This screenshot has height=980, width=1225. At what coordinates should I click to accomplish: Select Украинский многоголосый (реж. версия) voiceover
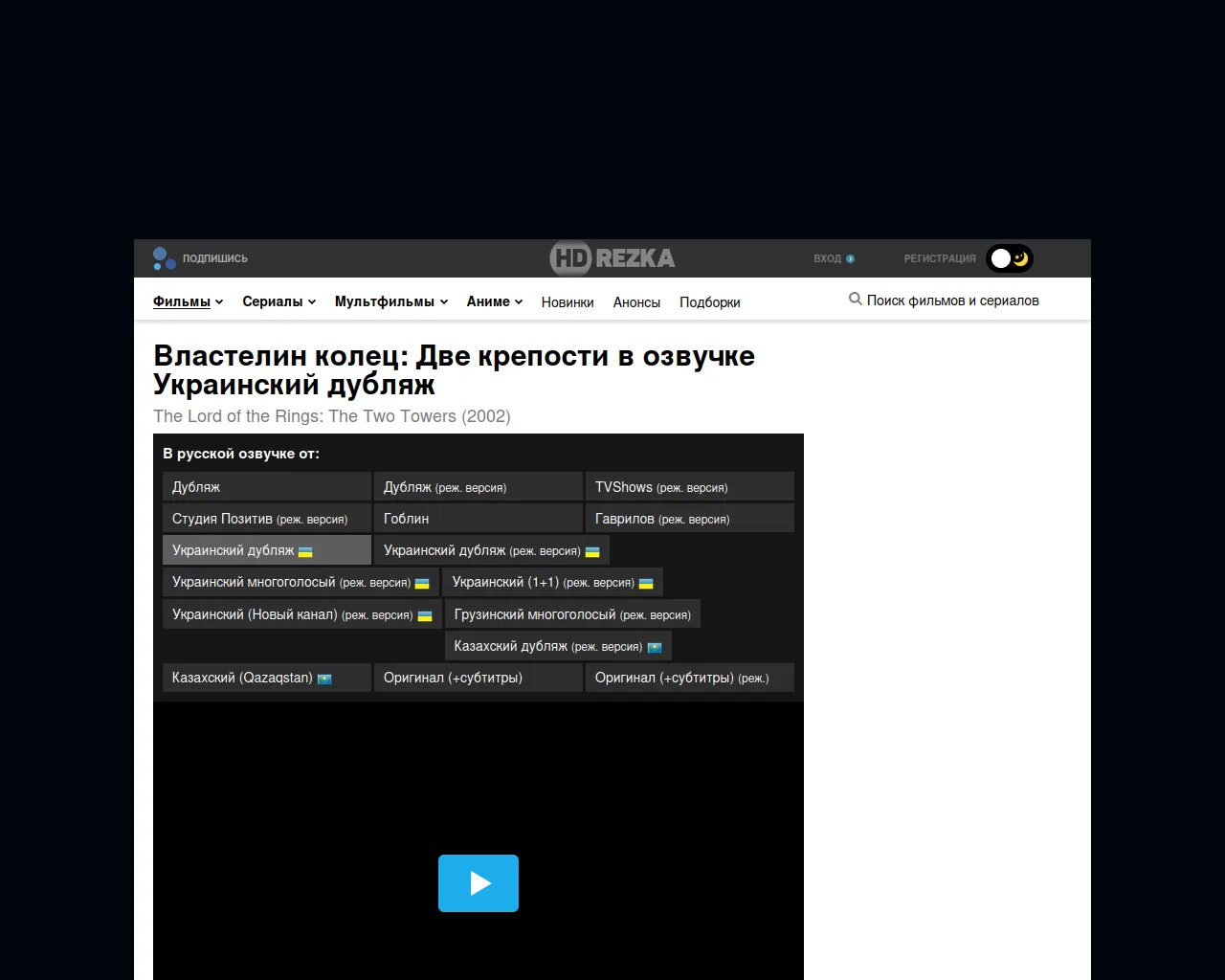pyautogui.click(x=301, y=582)
